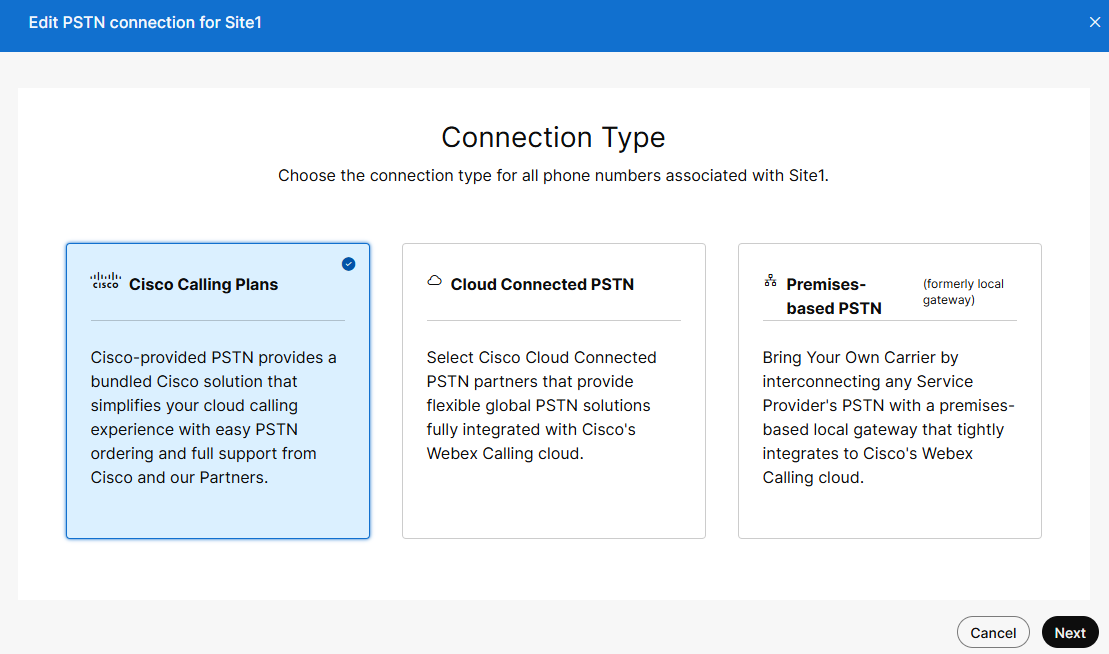Click the network icon beside Premises-based PSTN
The image size is (1109, 654).
pyautogui.click(x=770, y=281)
